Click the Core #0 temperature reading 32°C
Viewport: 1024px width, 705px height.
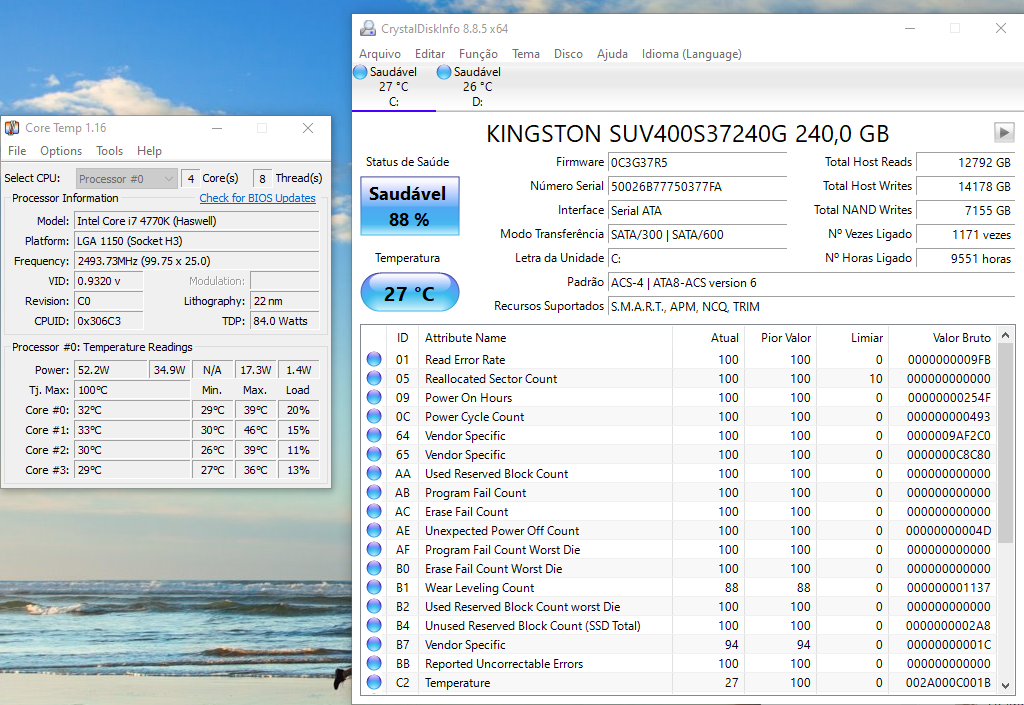(x=132, y=410)
